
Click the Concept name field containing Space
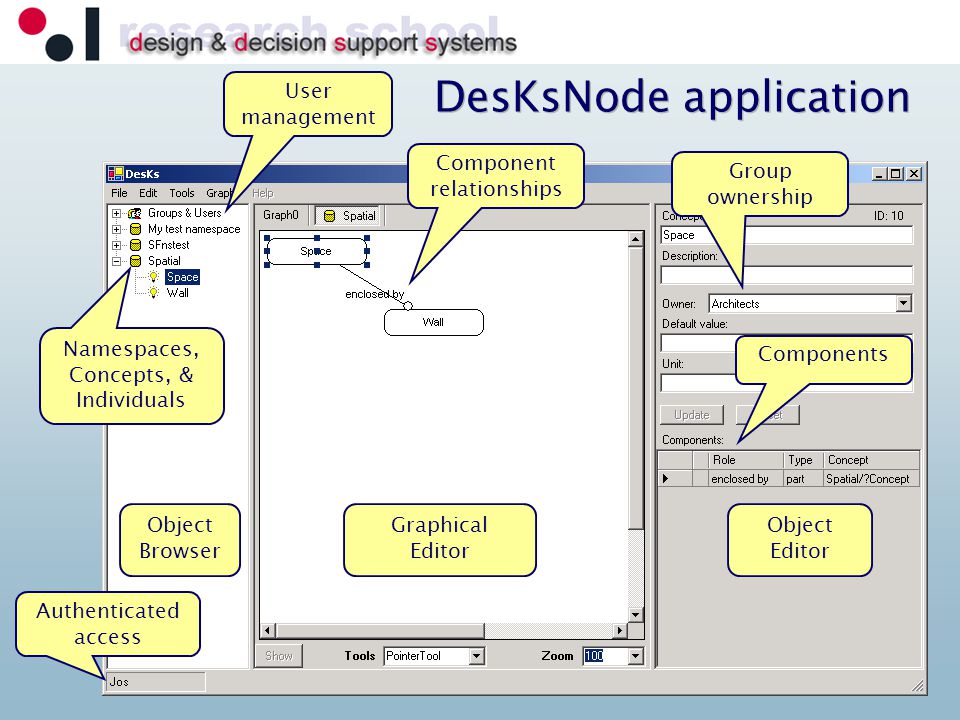point(787,235)
